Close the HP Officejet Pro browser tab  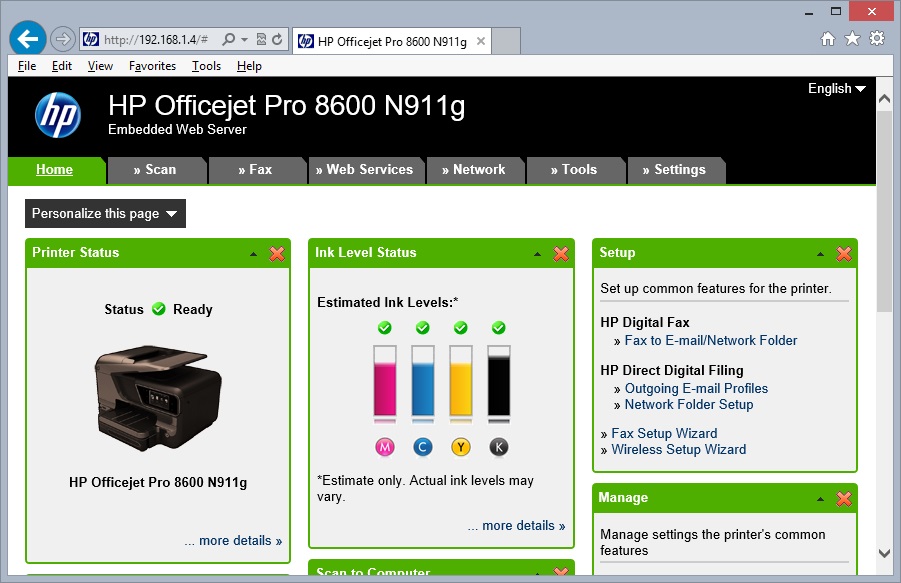481,41
